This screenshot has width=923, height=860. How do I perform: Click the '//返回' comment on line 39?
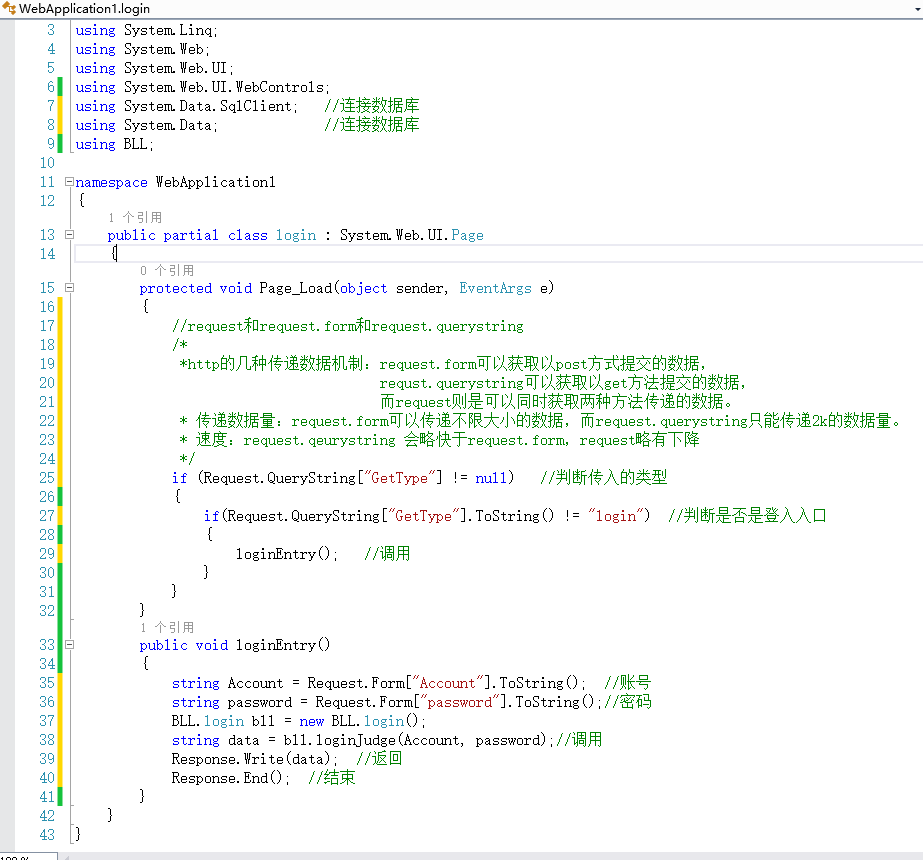pos(379,759)
